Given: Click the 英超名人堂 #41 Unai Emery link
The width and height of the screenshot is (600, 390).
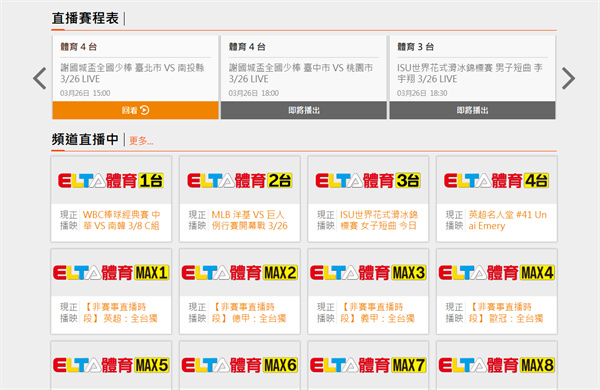Looking at the screenshot, I should (x=507, y=220).
